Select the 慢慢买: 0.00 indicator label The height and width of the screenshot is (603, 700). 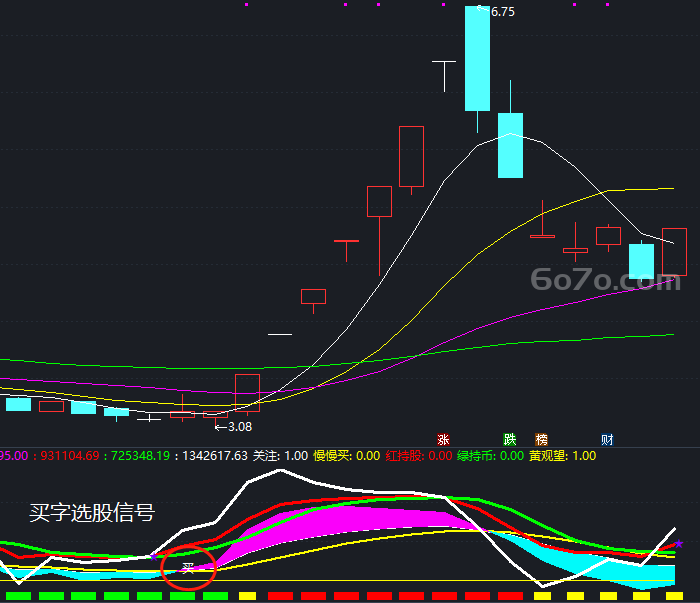point(346,456)
